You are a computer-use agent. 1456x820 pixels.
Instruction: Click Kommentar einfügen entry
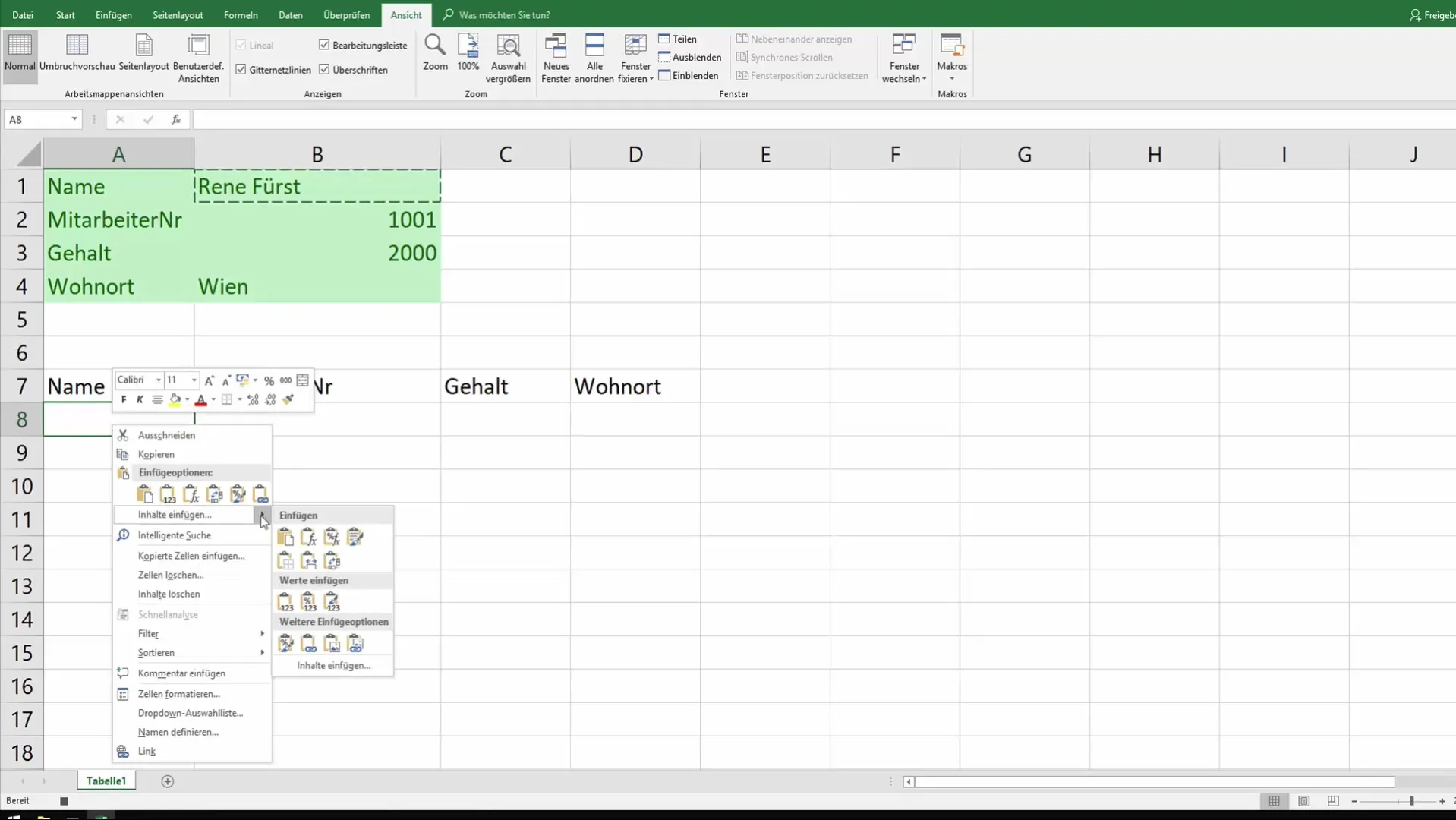point(192,673)
